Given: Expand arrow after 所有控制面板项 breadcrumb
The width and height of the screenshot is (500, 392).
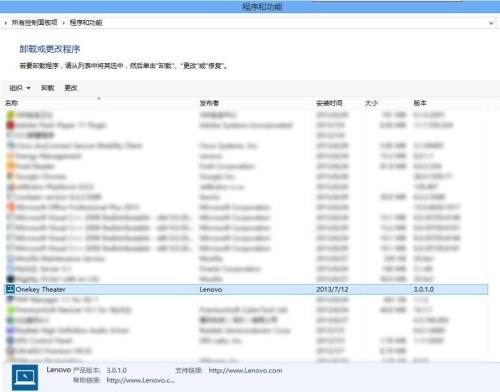Looking at the screenshot, I should point(63,23).
